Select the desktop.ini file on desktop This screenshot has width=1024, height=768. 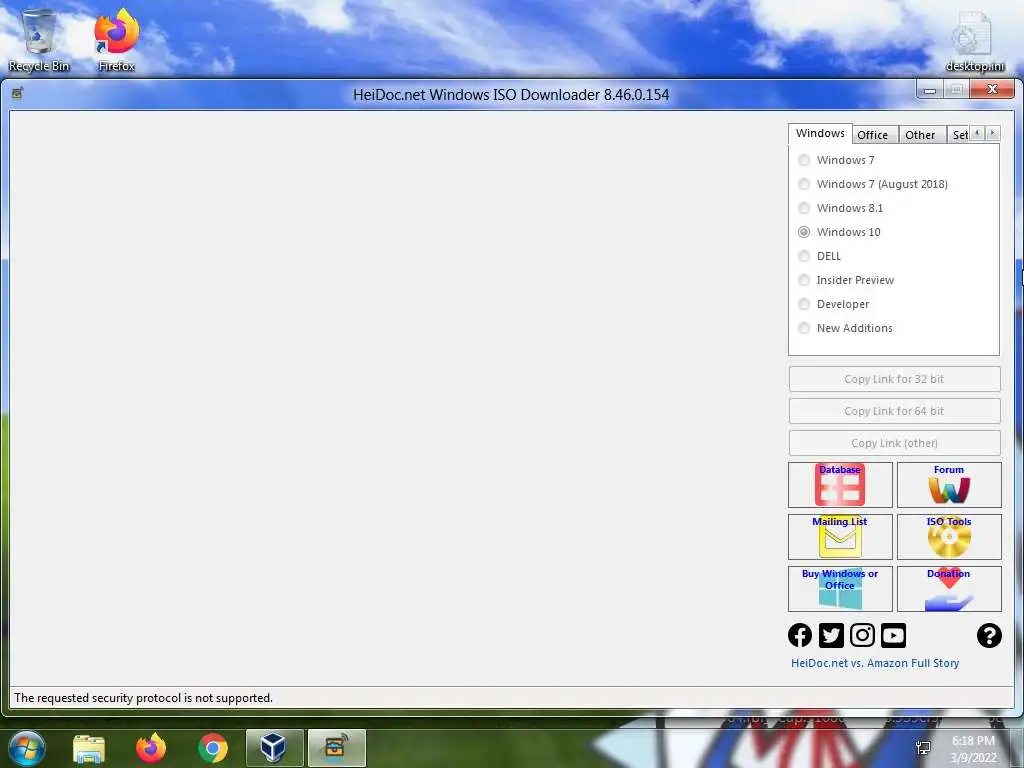click(975, 42)
